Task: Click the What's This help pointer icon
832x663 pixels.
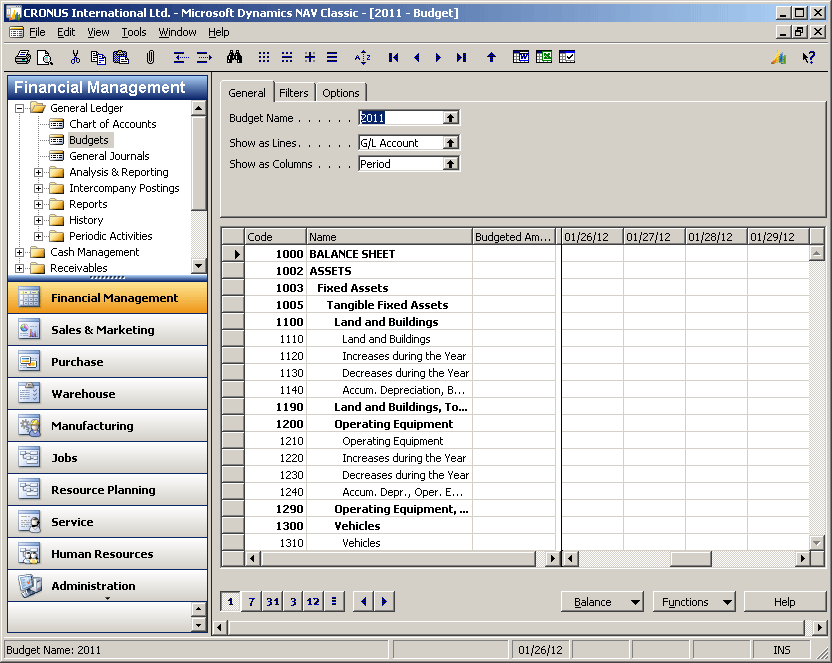Action: point(809,57)
